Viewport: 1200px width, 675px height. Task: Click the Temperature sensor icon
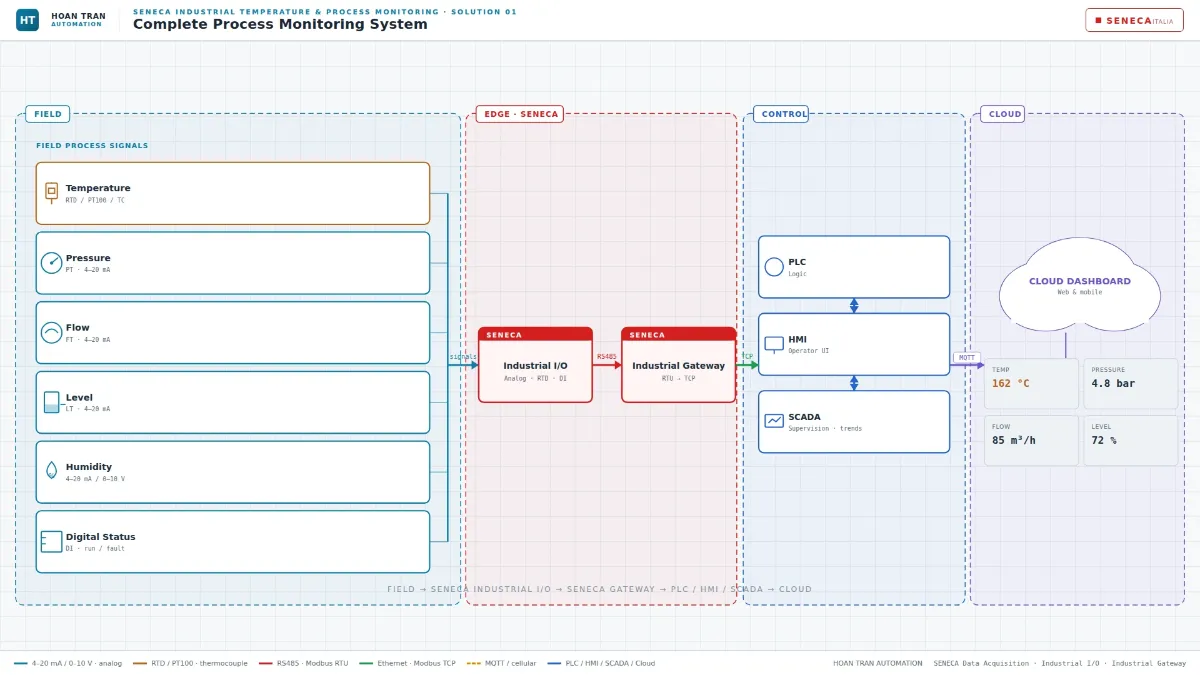pos(51,192)
